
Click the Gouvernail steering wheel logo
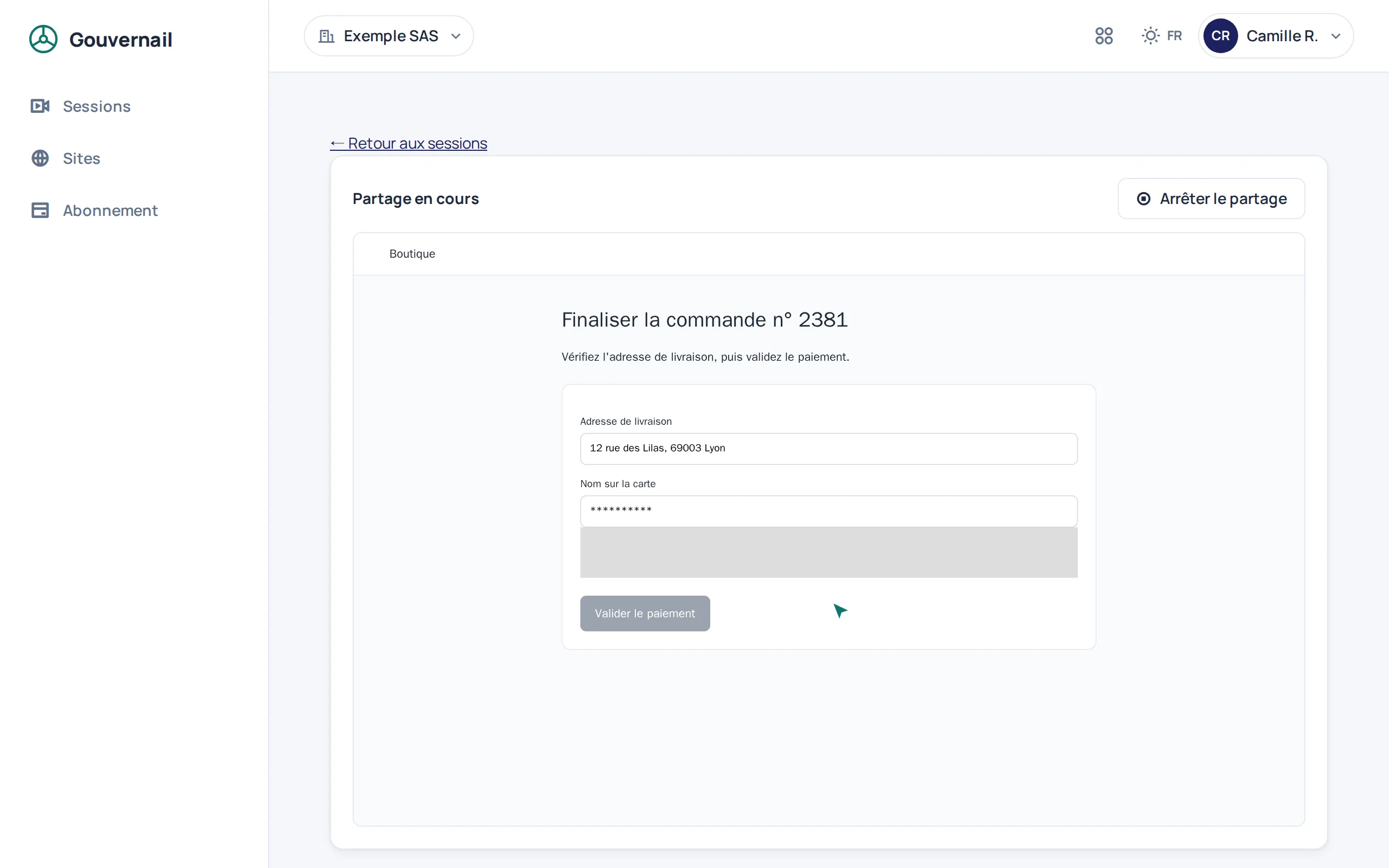[43, 39]
